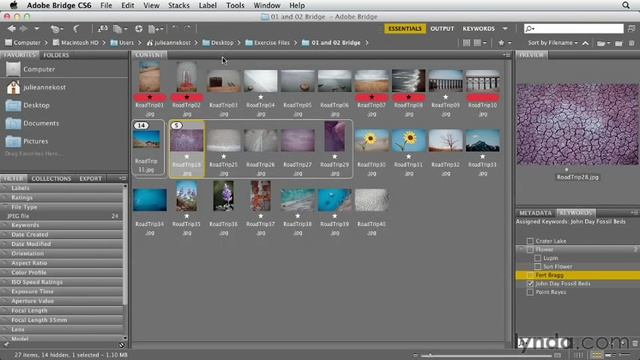The image size is (640, 360).
Task: Uncheck John Day Fossil Beds keyword
Action: [530, 284]
